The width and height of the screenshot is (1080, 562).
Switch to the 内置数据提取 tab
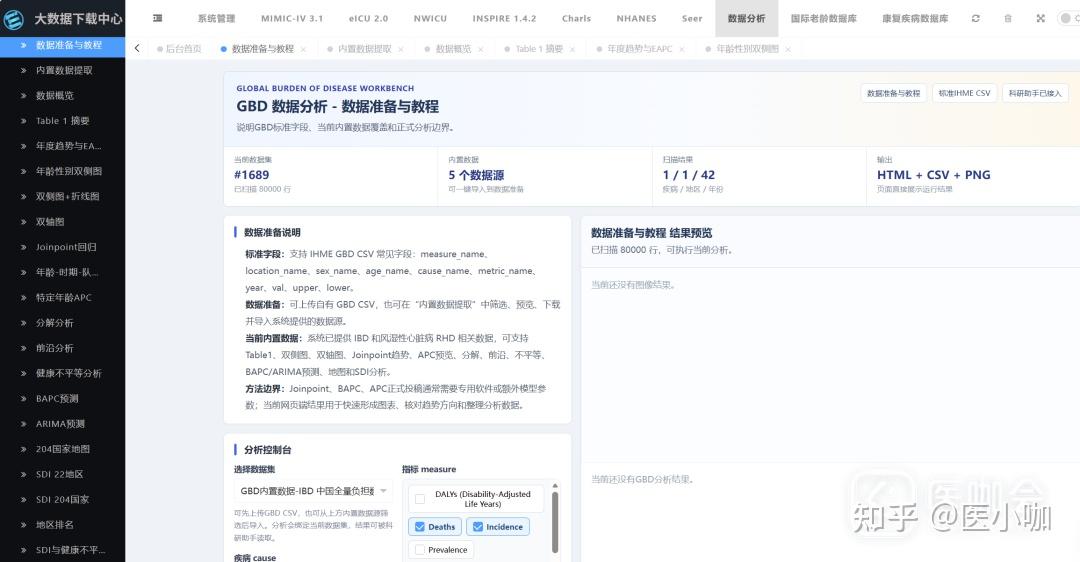(x=360, y=49)
